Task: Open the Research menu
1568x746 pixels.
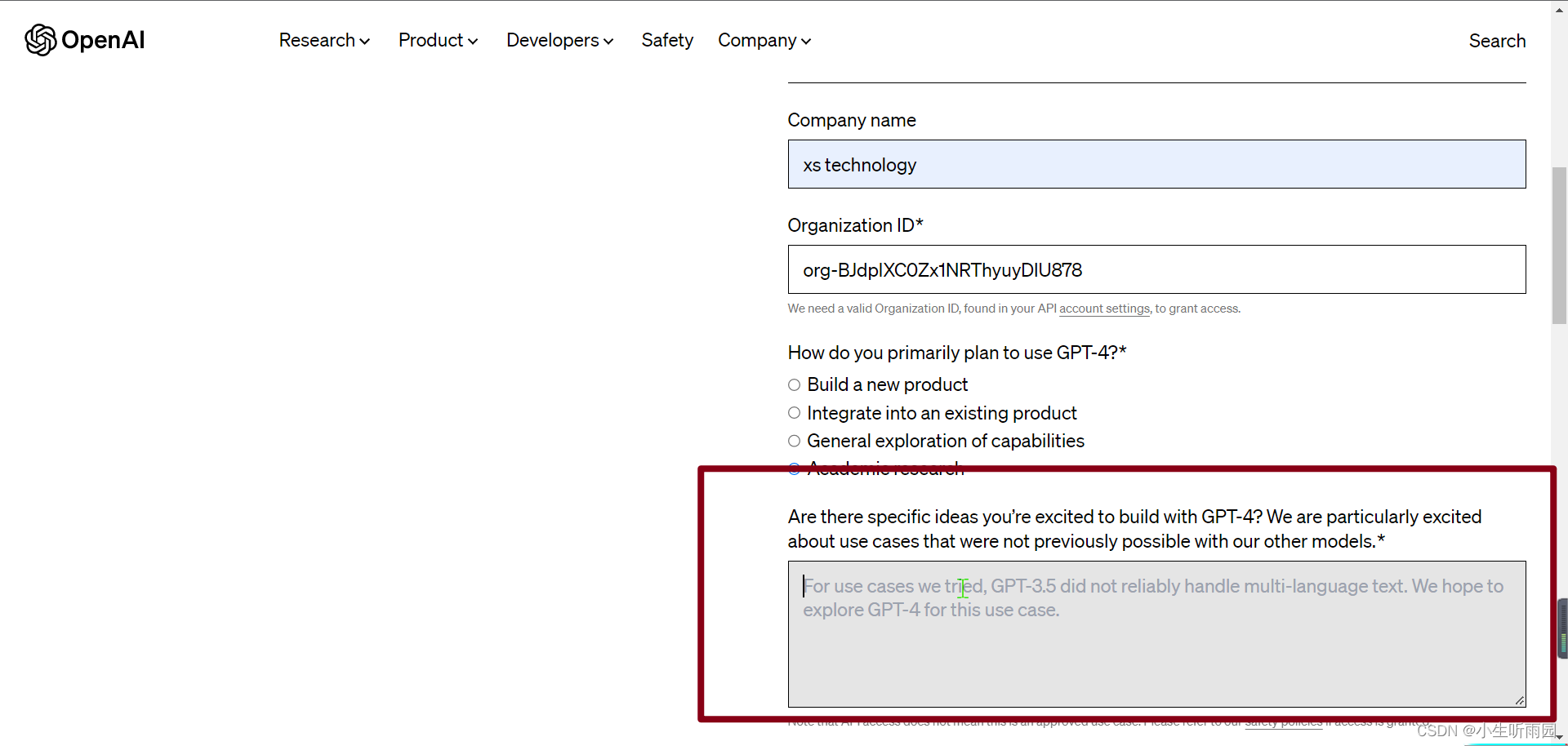Action: coord(324,40)
